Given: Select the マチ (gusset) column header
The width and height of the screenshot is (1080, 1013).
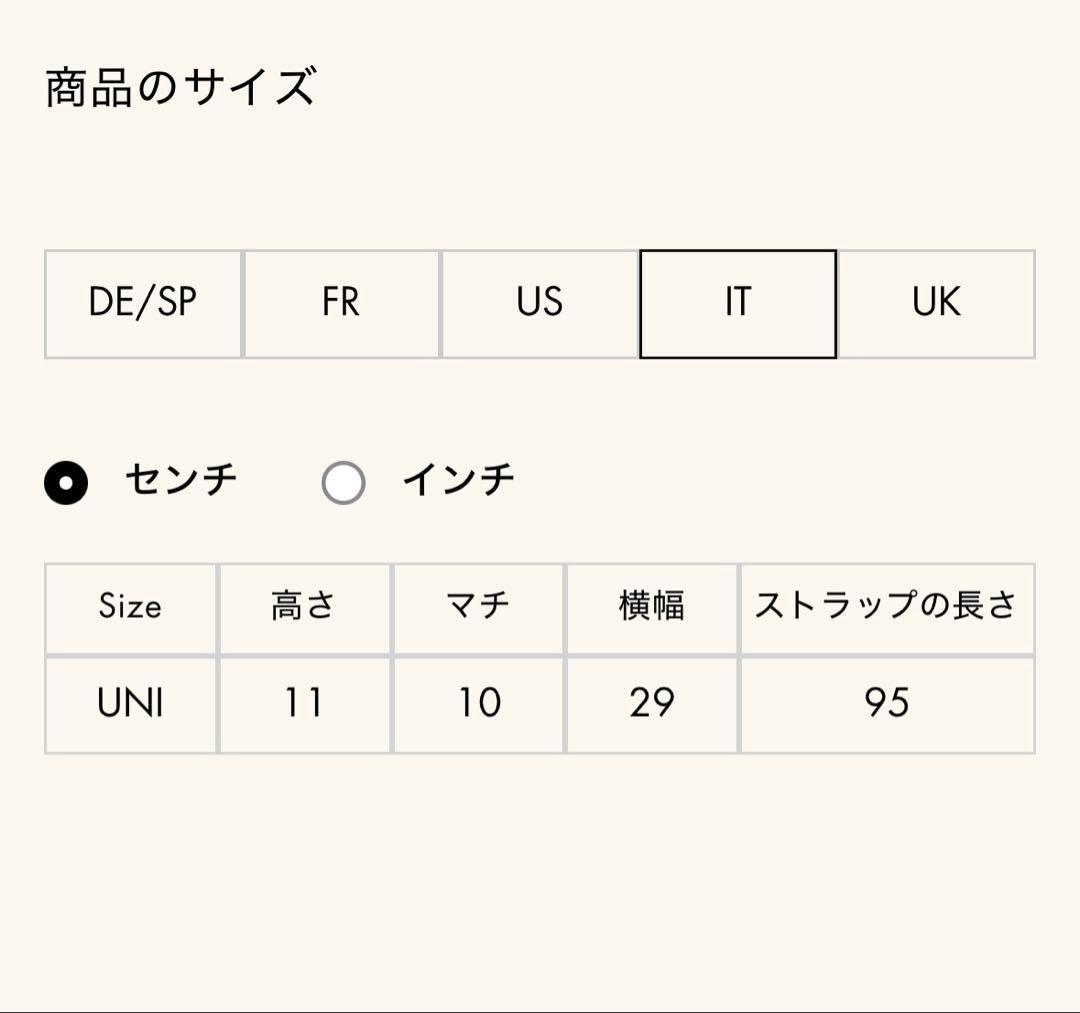Looking at the screenshot, I should 478,606.
